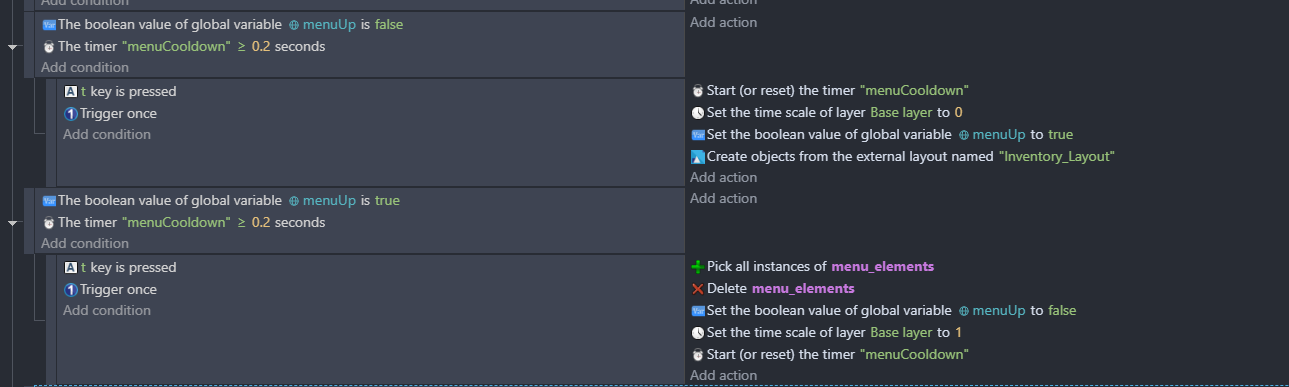
Task: Click the red X Delete action icon
Action: (698, 288)
